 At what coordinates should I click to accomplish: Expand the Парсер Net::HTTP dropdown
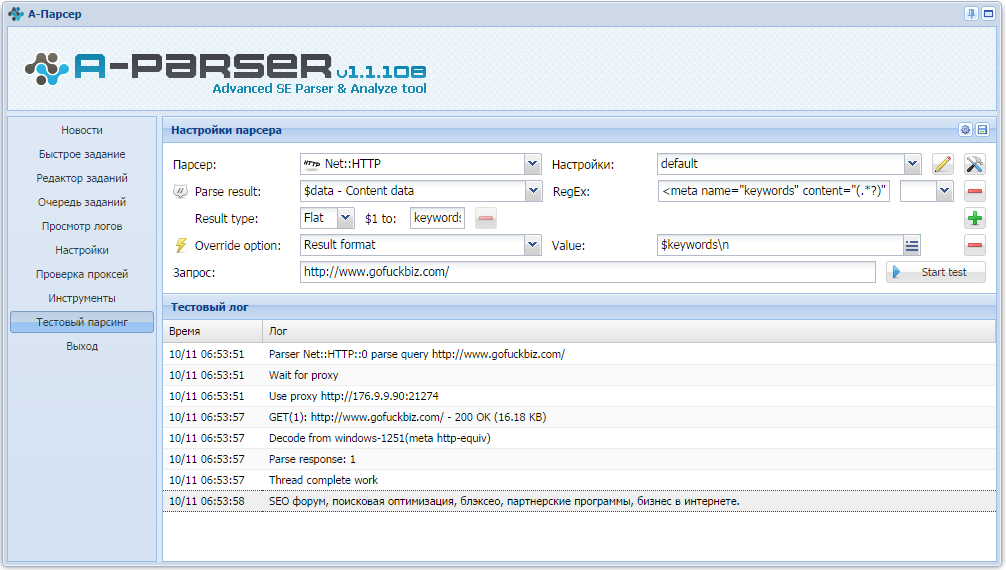pos(533,164)
